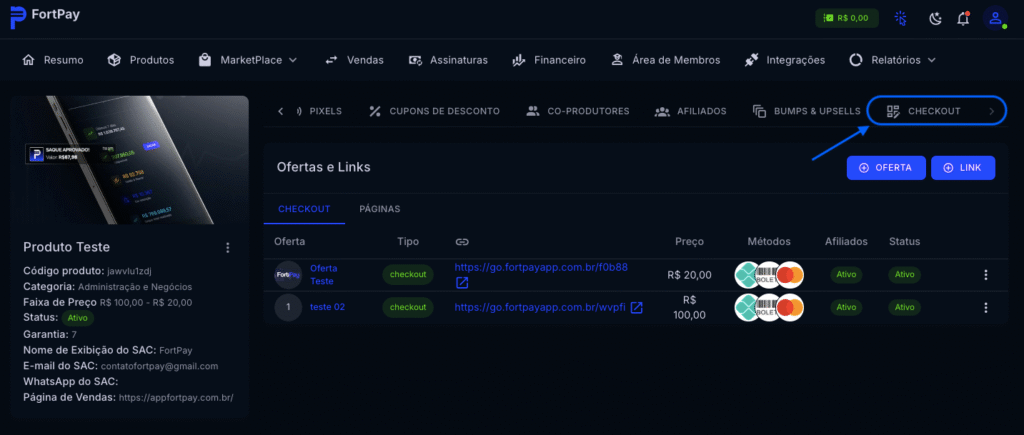Click the Link add button

point(962,168)
